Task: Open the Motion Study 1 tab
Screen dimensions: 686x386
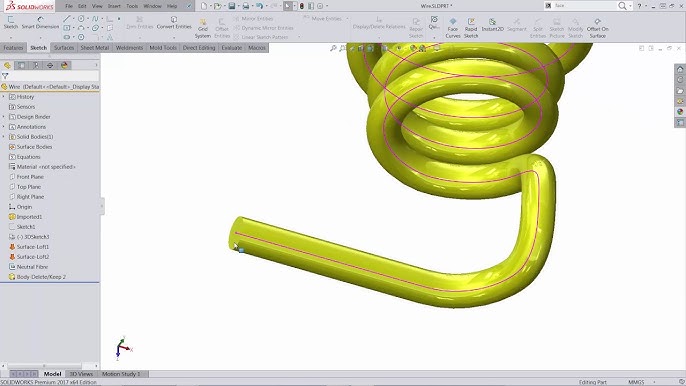Action: pos(121,374)
